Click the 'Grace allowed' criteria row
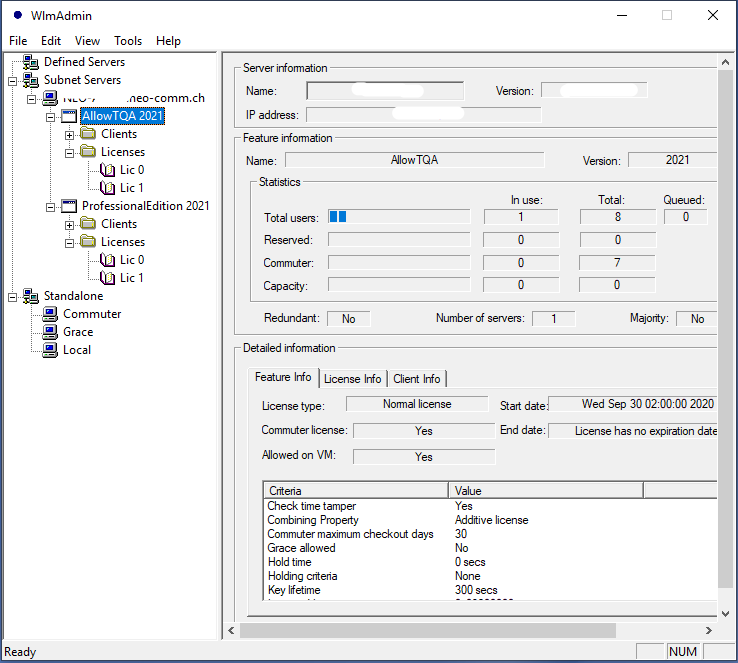Image resolution: width=738 pixels, height=663 pixels. click(489, 548)
